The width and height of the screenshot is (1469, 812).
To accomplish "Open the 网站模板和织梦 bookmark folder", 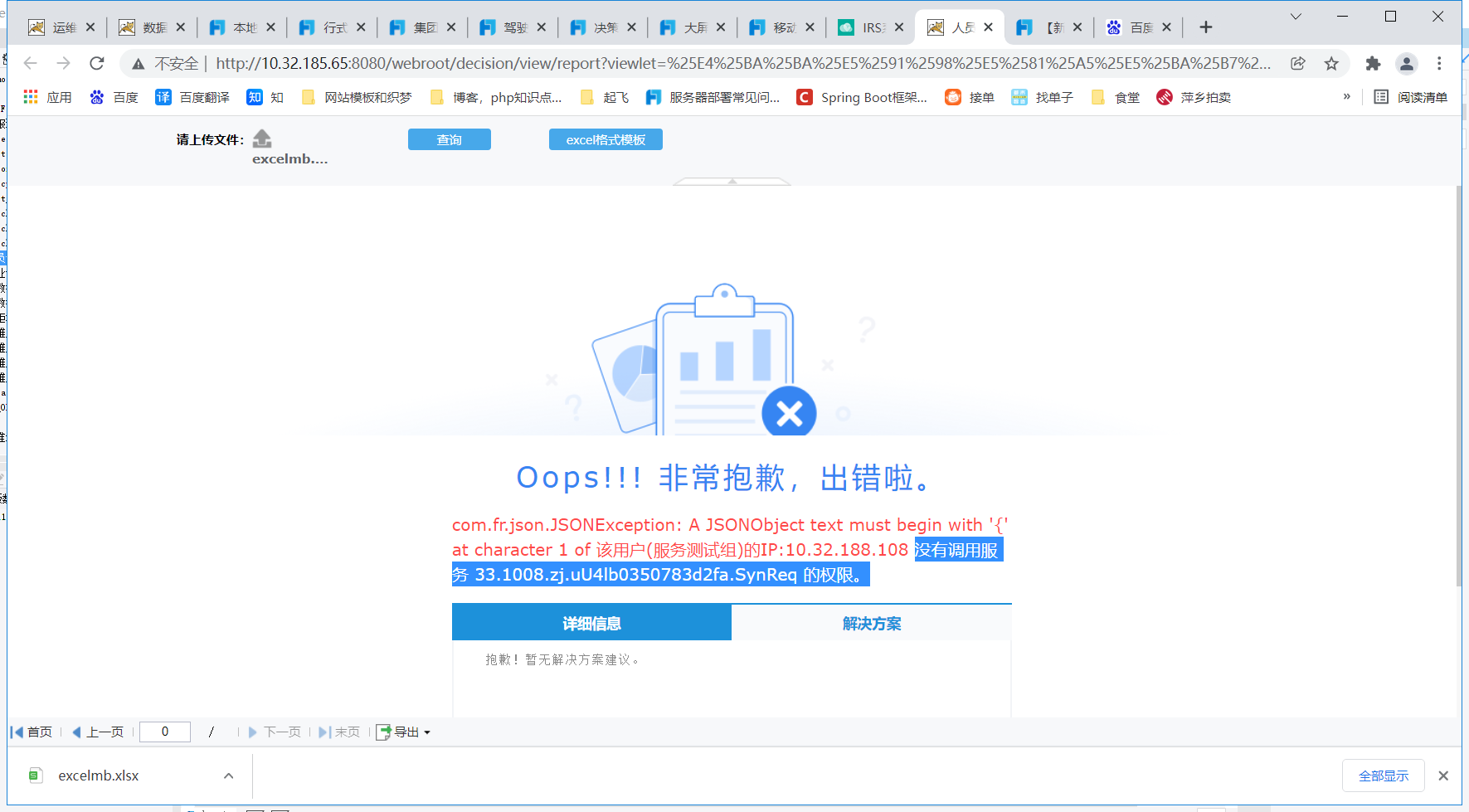I will (357, 97).
